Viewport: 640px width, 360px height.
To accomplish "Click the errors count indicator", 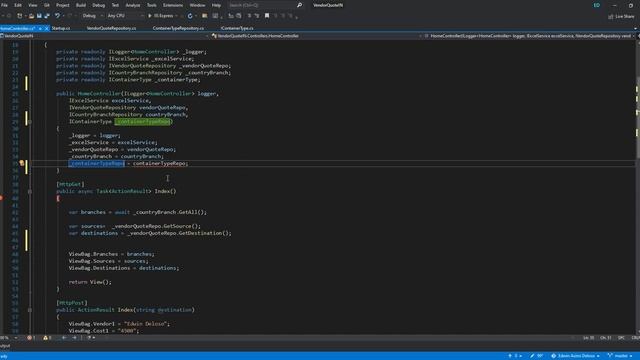I will pyautogui.click(x=31, y=338).
